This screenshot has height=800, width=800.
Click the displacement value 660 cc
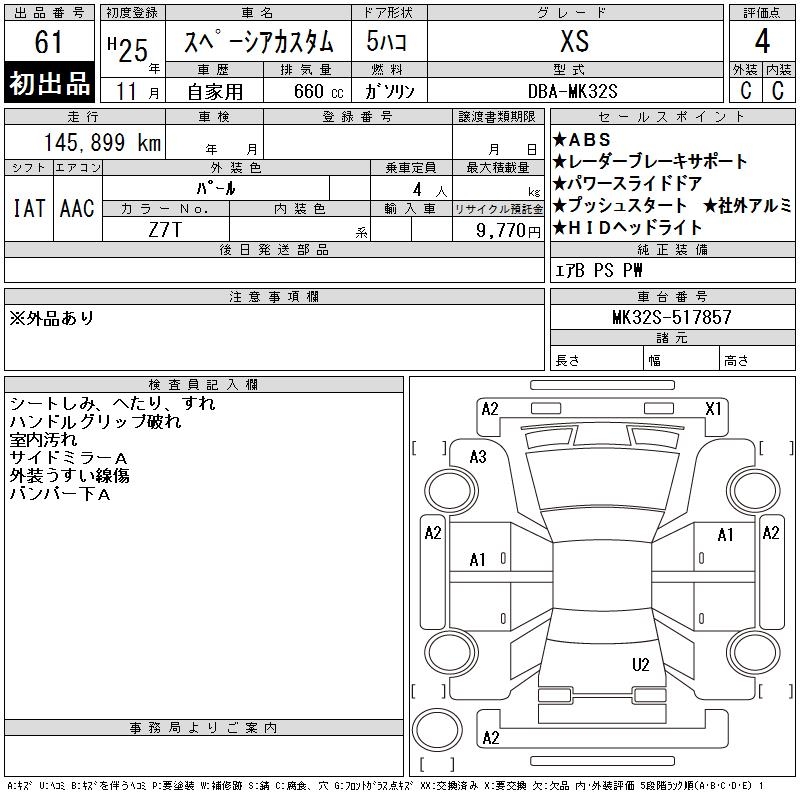point(319,92)
